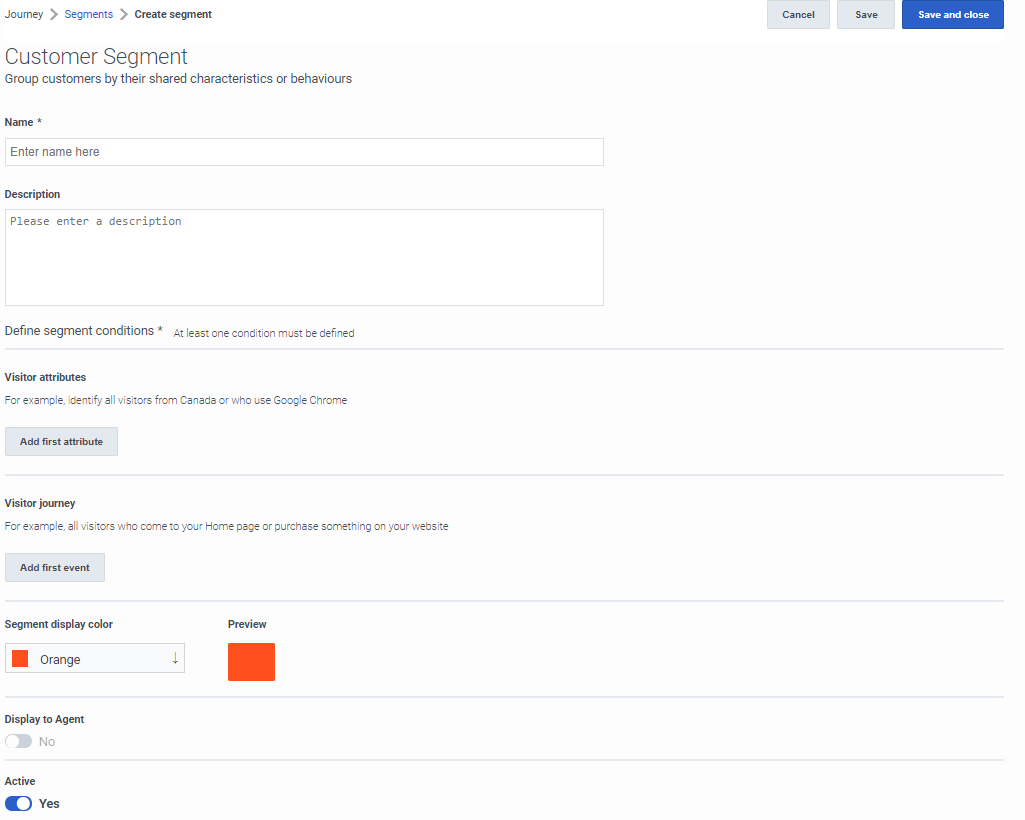The width and height of the screenshot is (1025, 820).
Task: Click the Save button
Action: [x=865, y=14]
